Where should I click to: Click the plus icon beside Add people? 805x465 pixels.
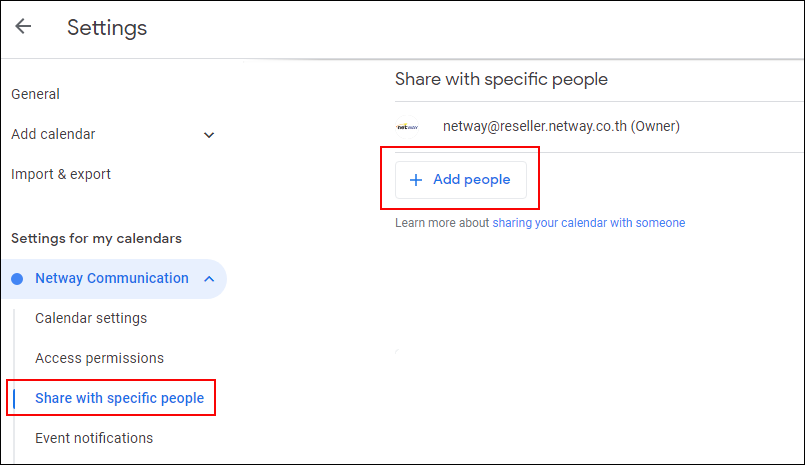(416, 180)
